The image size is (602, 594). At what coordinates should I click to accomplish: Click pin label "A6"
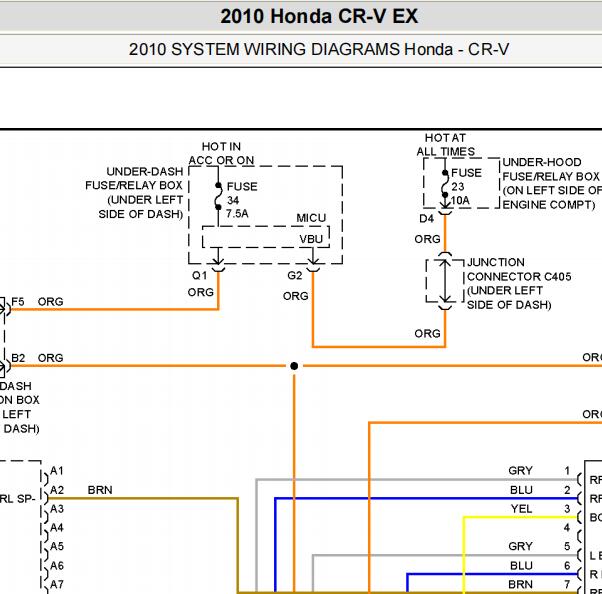click(57, 566)
